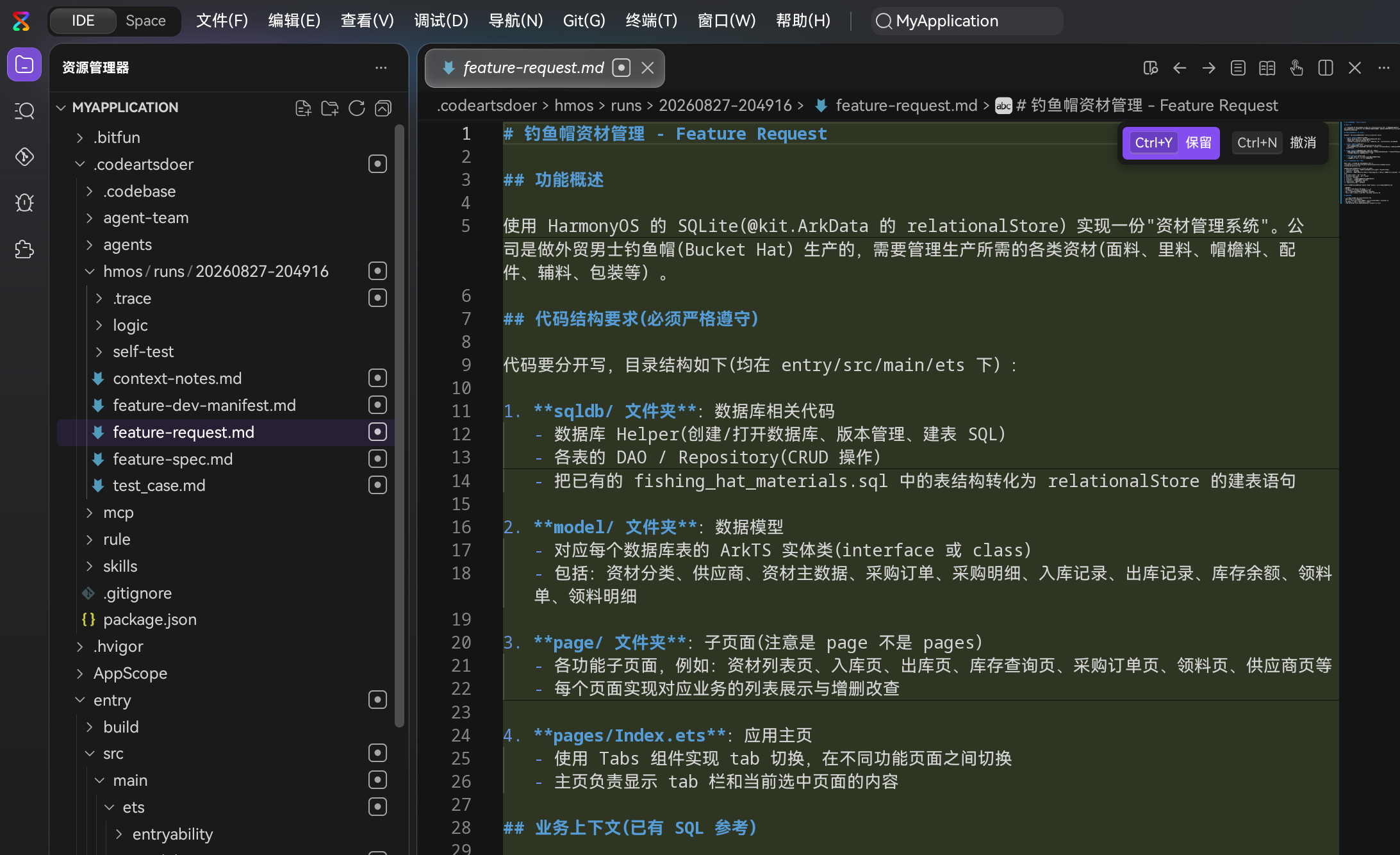Click the change badge beside .trace
The image size is (1400, 855).
pyautogui.click(x=378, y=298)
